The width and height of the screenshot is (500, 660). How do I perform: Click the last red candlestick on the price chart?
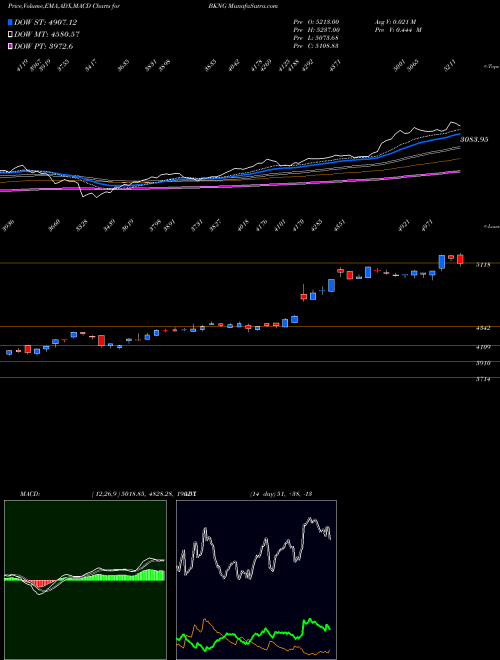tap(460, 259)
